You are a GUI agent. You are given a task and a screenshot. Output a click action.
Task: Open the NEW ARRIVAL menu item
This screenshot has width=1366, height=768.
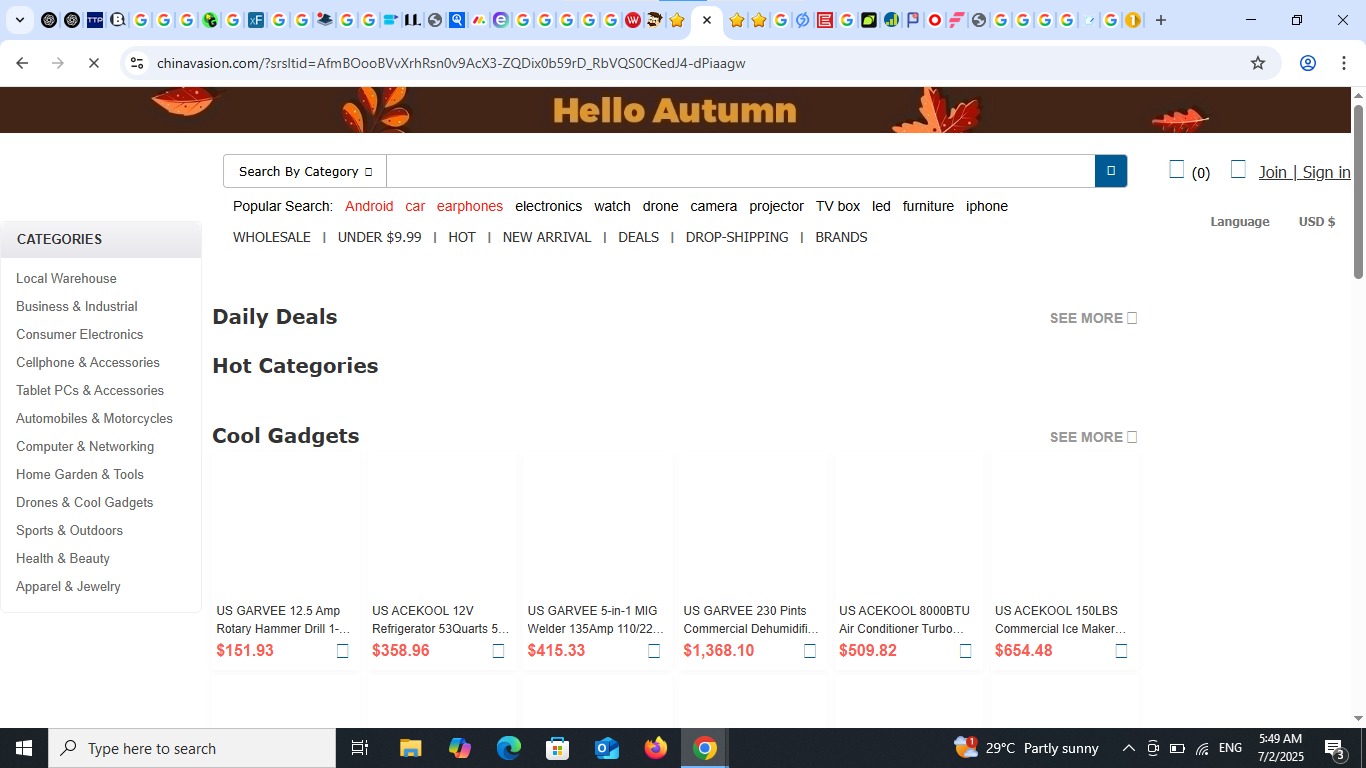[547, 237]
